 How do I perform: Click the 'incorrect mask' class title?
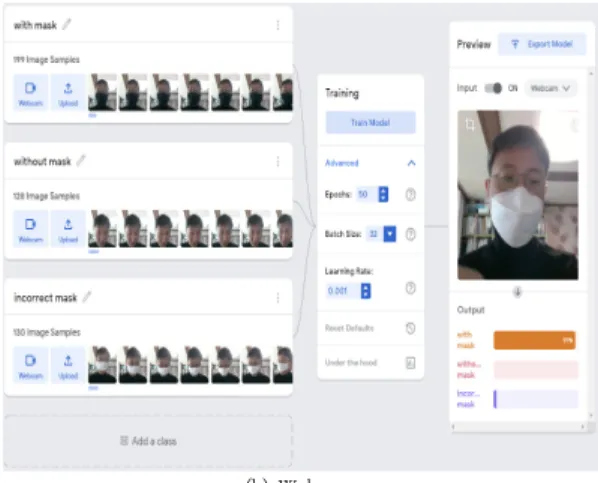pyautogui.click(x=45, y=298)
